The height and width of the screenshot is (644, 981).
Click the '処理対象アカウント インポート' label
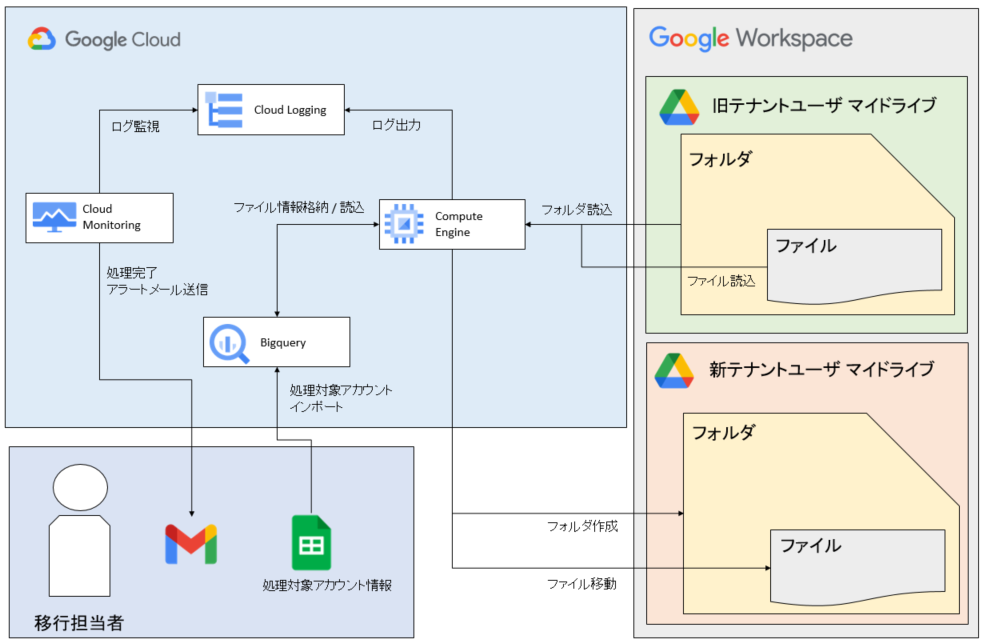[x=341, y=398]
